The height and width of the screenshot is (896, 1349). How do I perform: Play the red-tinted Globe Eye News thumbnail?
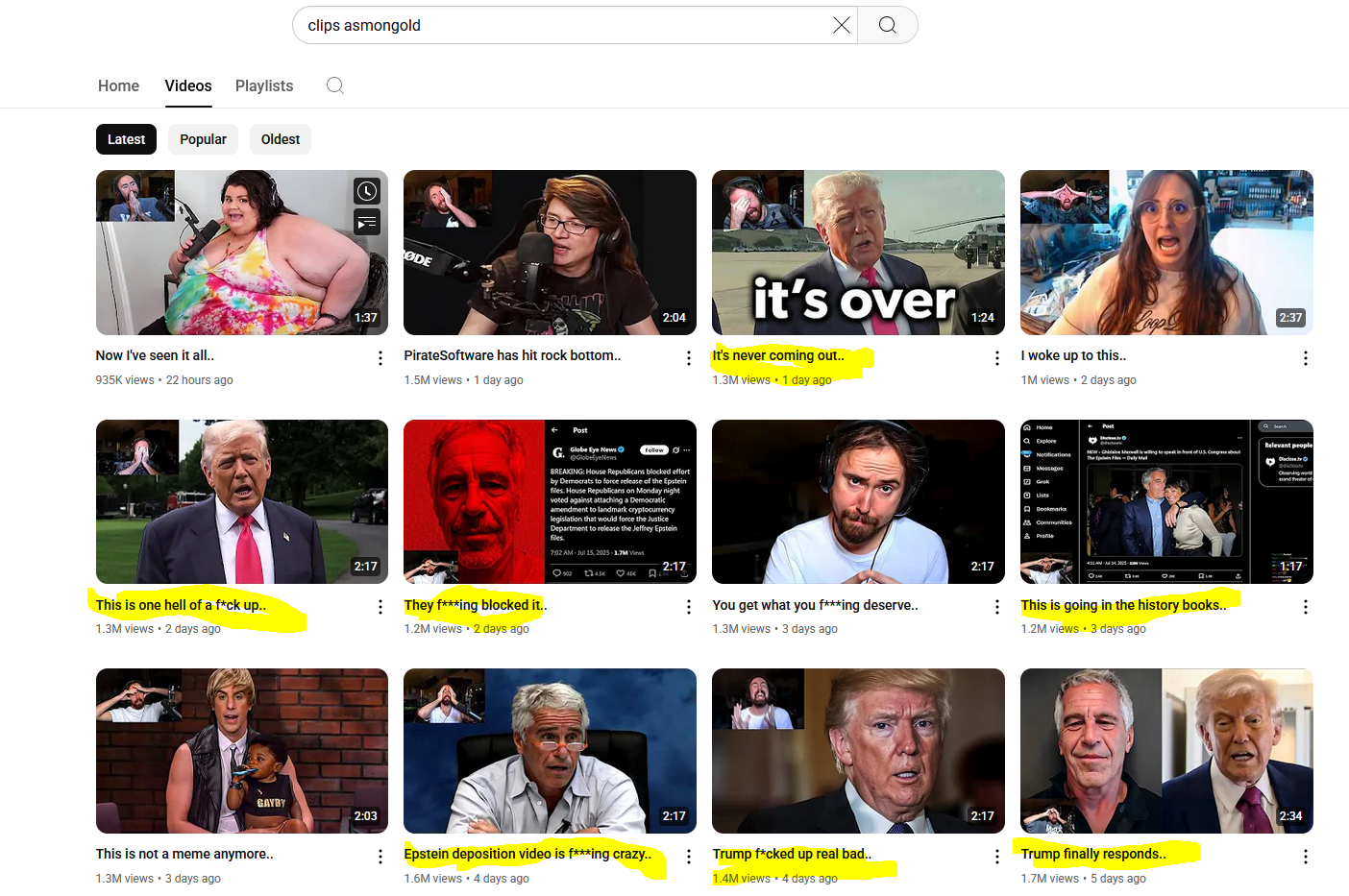(x=550, y=501)
